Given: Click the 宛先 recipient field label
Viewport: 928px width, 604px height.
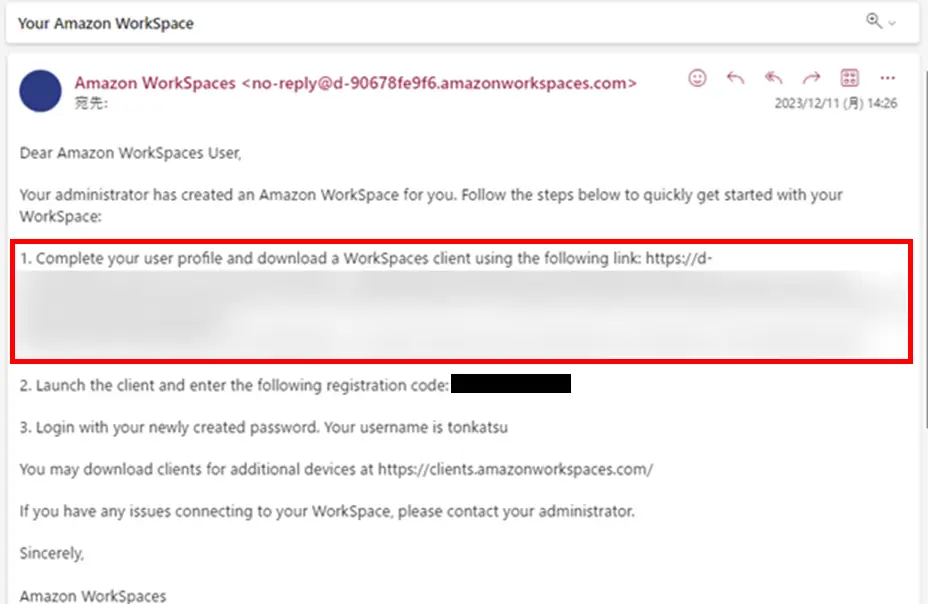Looking at the screenshot, I should [x=91, y=104].
